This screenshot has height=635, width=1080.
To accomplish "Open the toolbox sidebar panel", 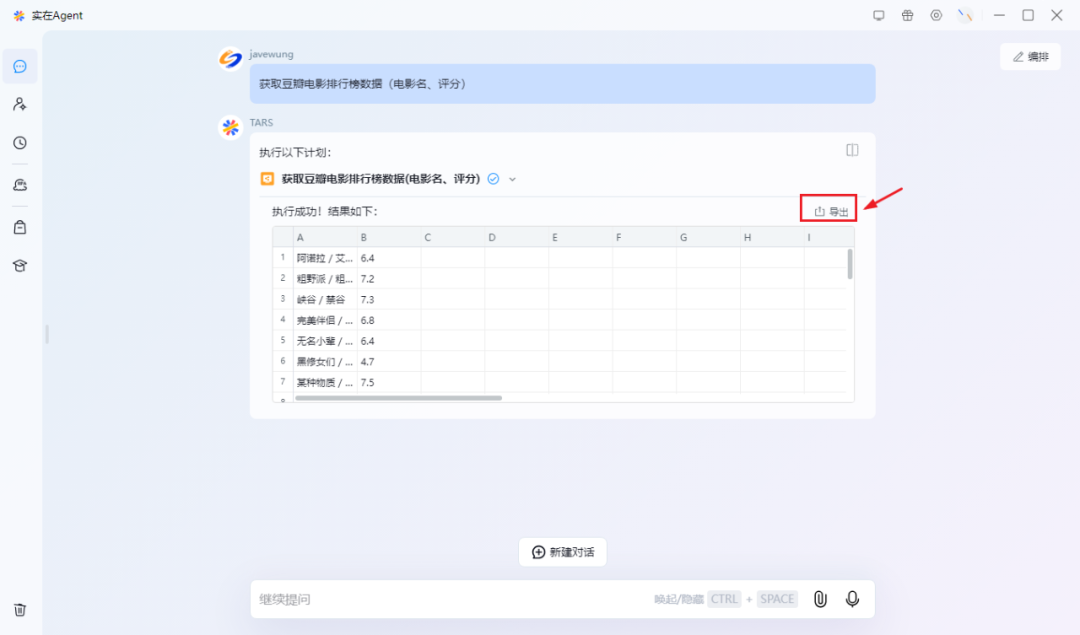I will (x=20, y=226).
